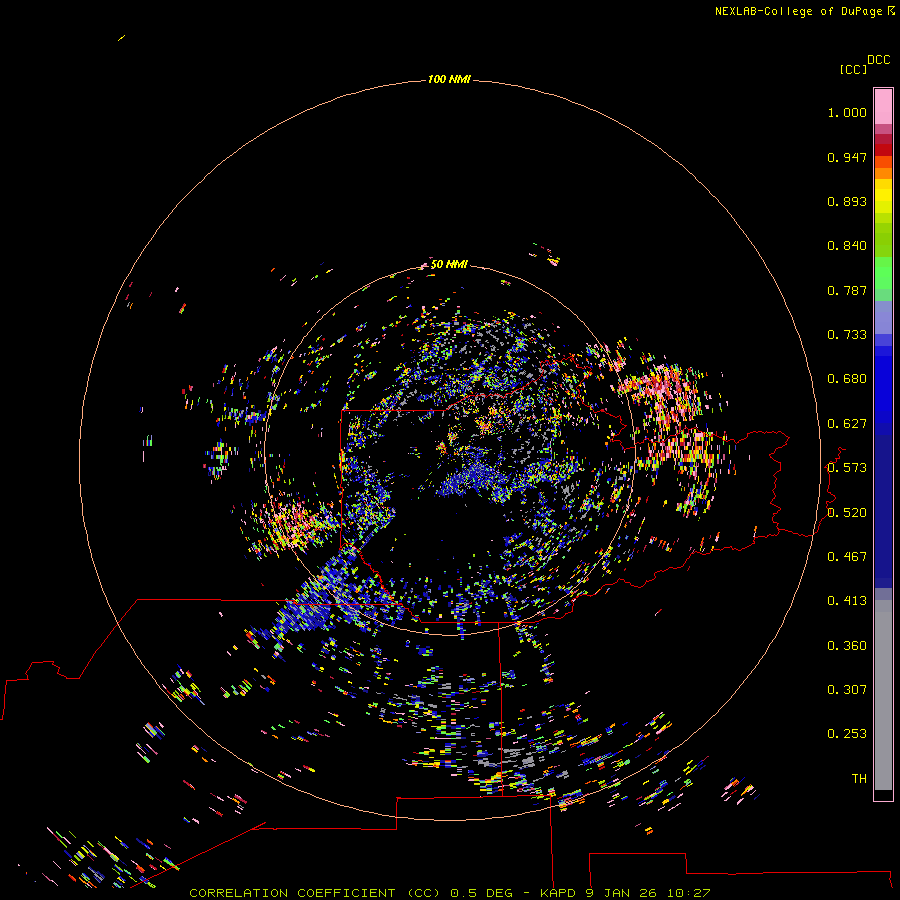Image resolution: width=900 pixels, height=900 pixels.
Task: Select the 1.000 legend value
Action: coord(847,112)
